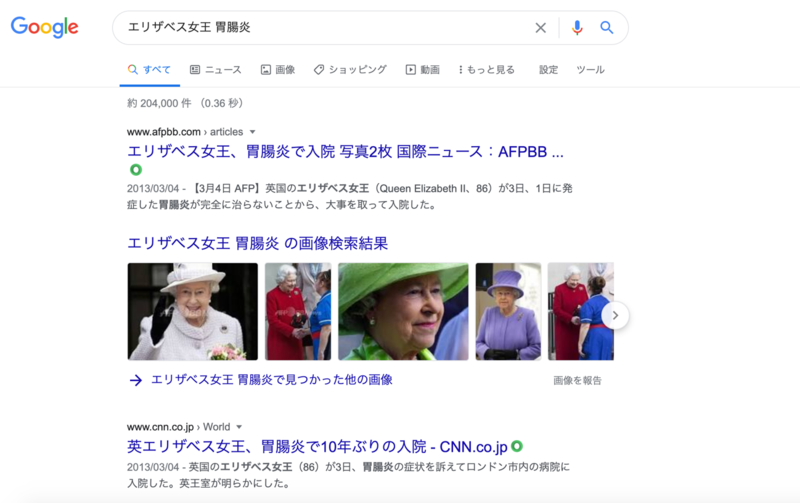Click green circle badge under AFPBB result title
Screen dimensions: 800x503
click(136, 169)
